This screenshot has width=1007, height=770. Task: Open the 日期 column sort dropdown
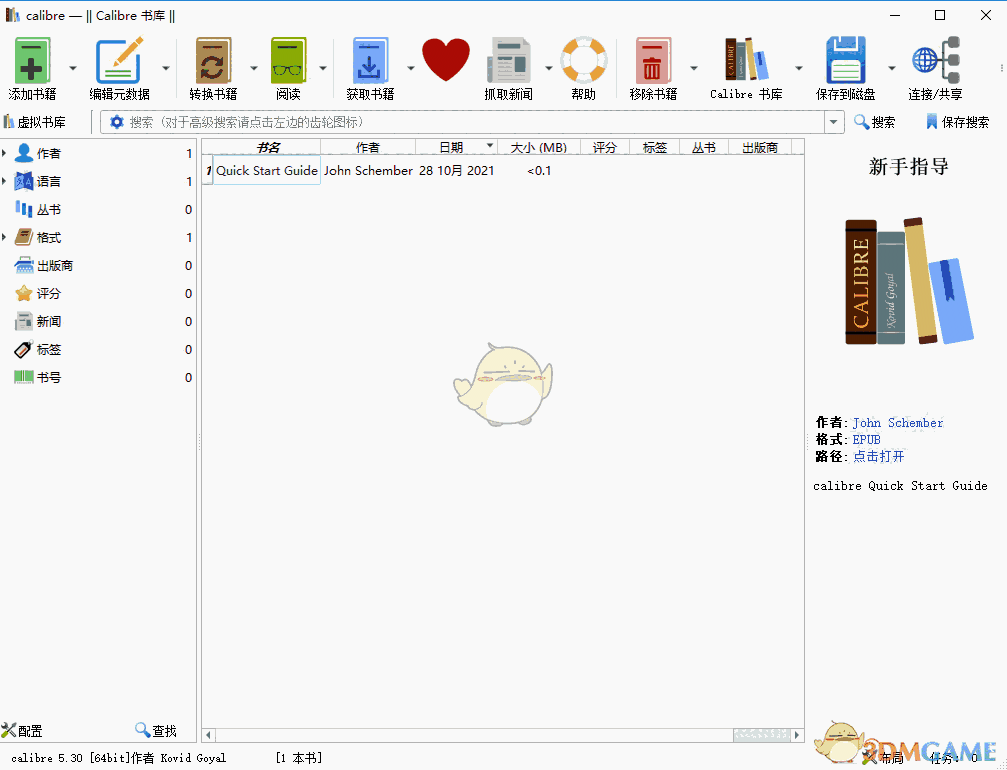[490, 145]
